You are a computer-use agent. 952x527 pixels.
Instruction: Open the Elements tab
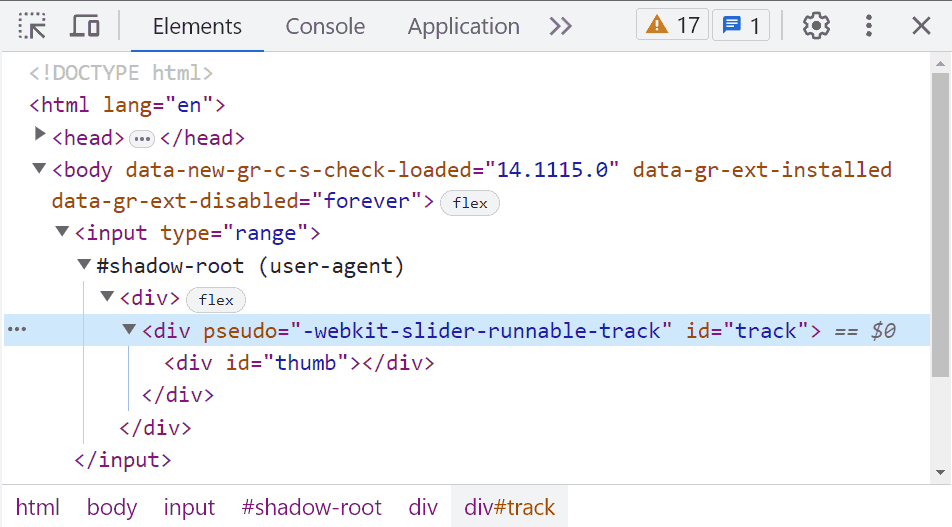click(197, 26)
